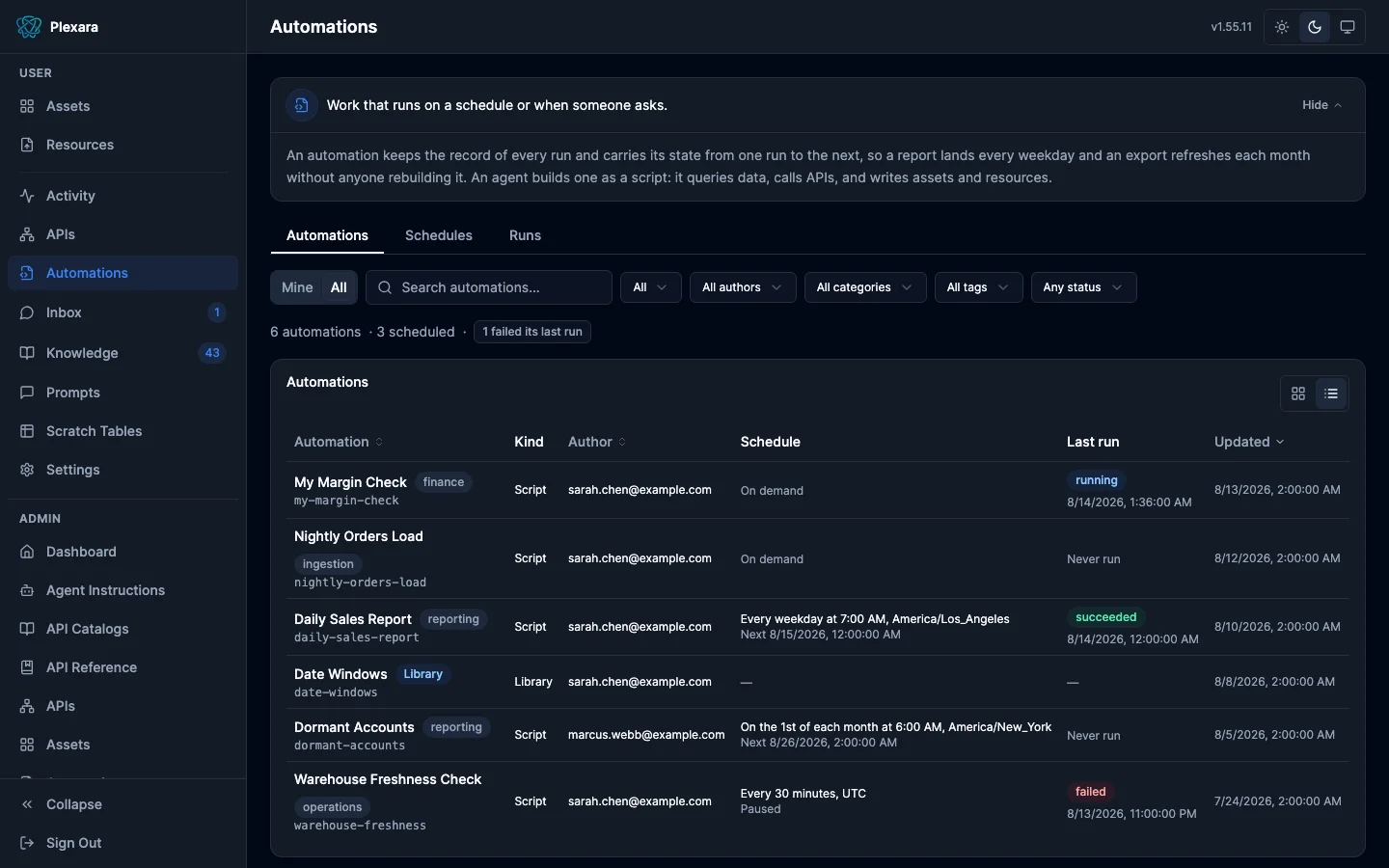Click the Search automations input field
Viewport: 1389px width, 868px height.
pyautogui.click(x=489, y=287)
